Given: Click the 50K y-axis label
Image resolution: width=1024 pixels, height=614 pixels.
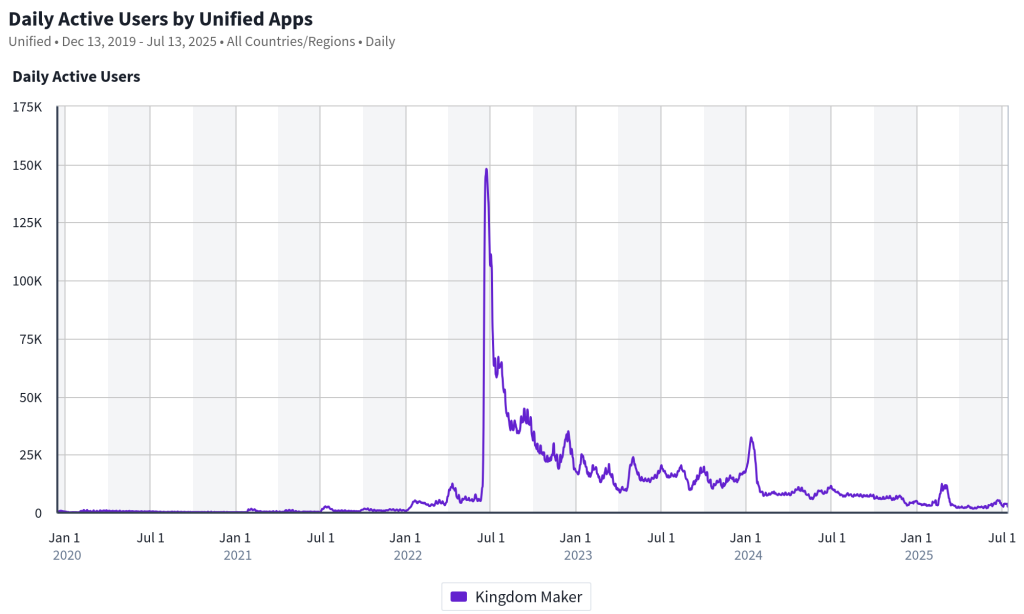Looking at the screenshot, I should [x=31, y=397].
